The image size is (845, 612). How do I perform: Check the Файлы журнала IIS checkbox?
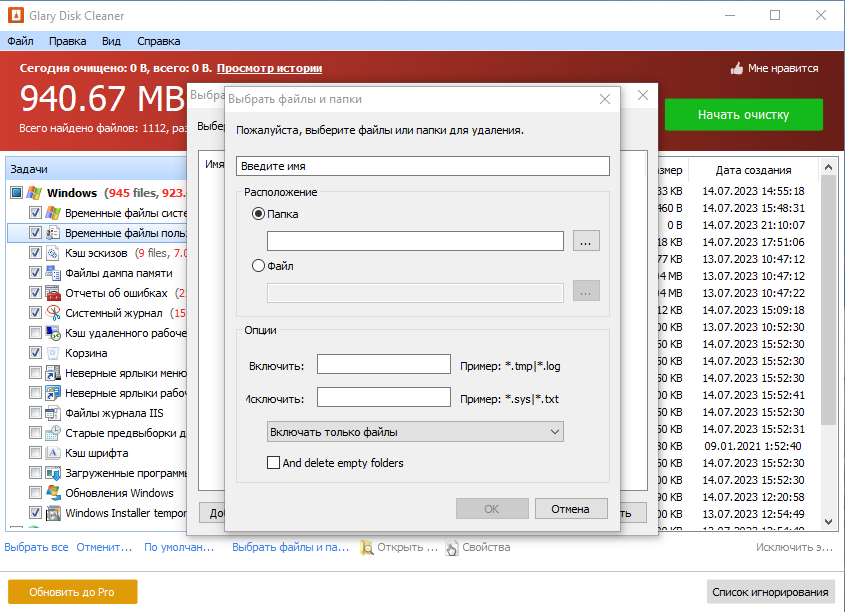(x=35, y=413)
